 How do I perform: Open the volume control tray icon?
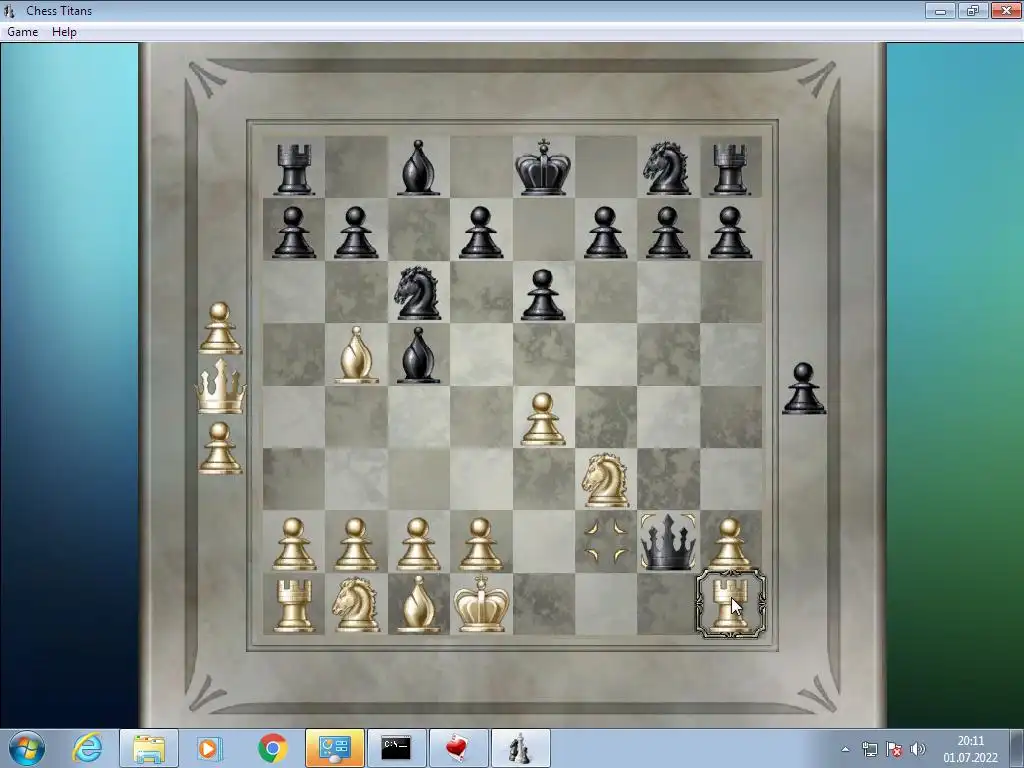(x=918, y=749)
